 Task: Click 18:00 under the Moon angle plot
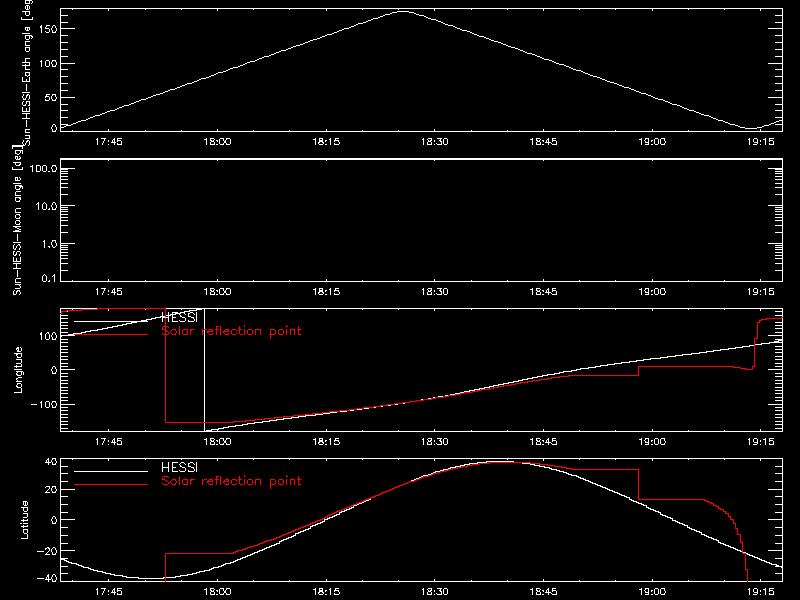(x=217, y=292)
